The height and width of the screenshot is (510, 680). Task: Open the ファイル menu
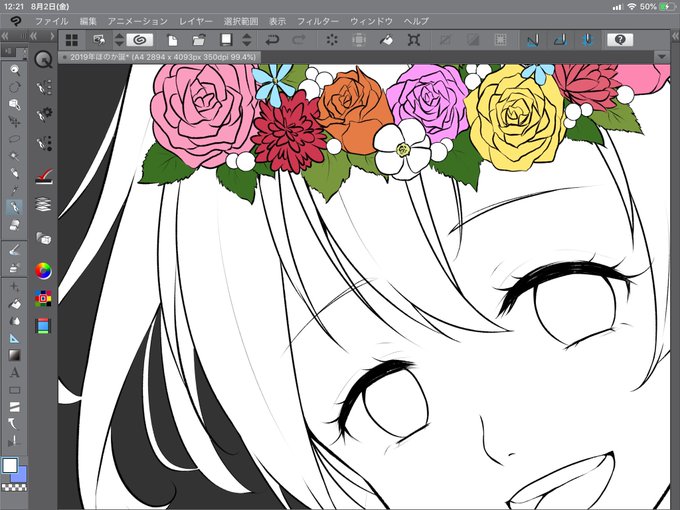(x=52, y=21)
